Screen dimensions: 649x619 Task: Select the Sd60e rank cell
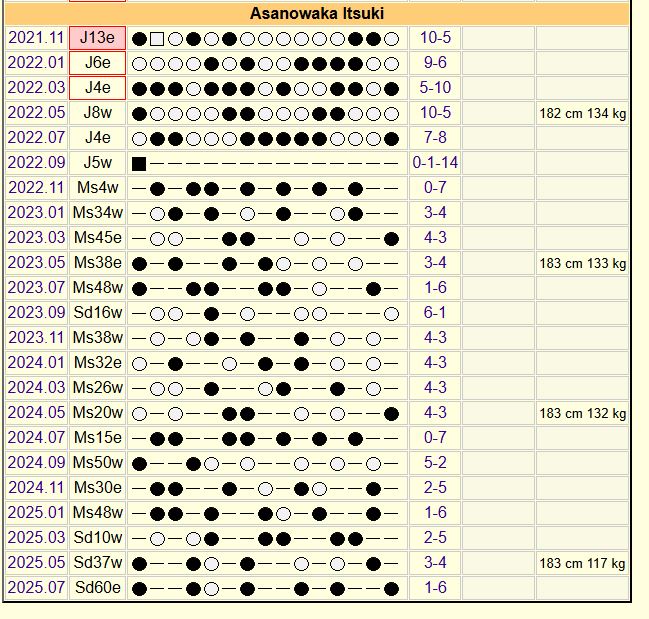coord(97,588)
